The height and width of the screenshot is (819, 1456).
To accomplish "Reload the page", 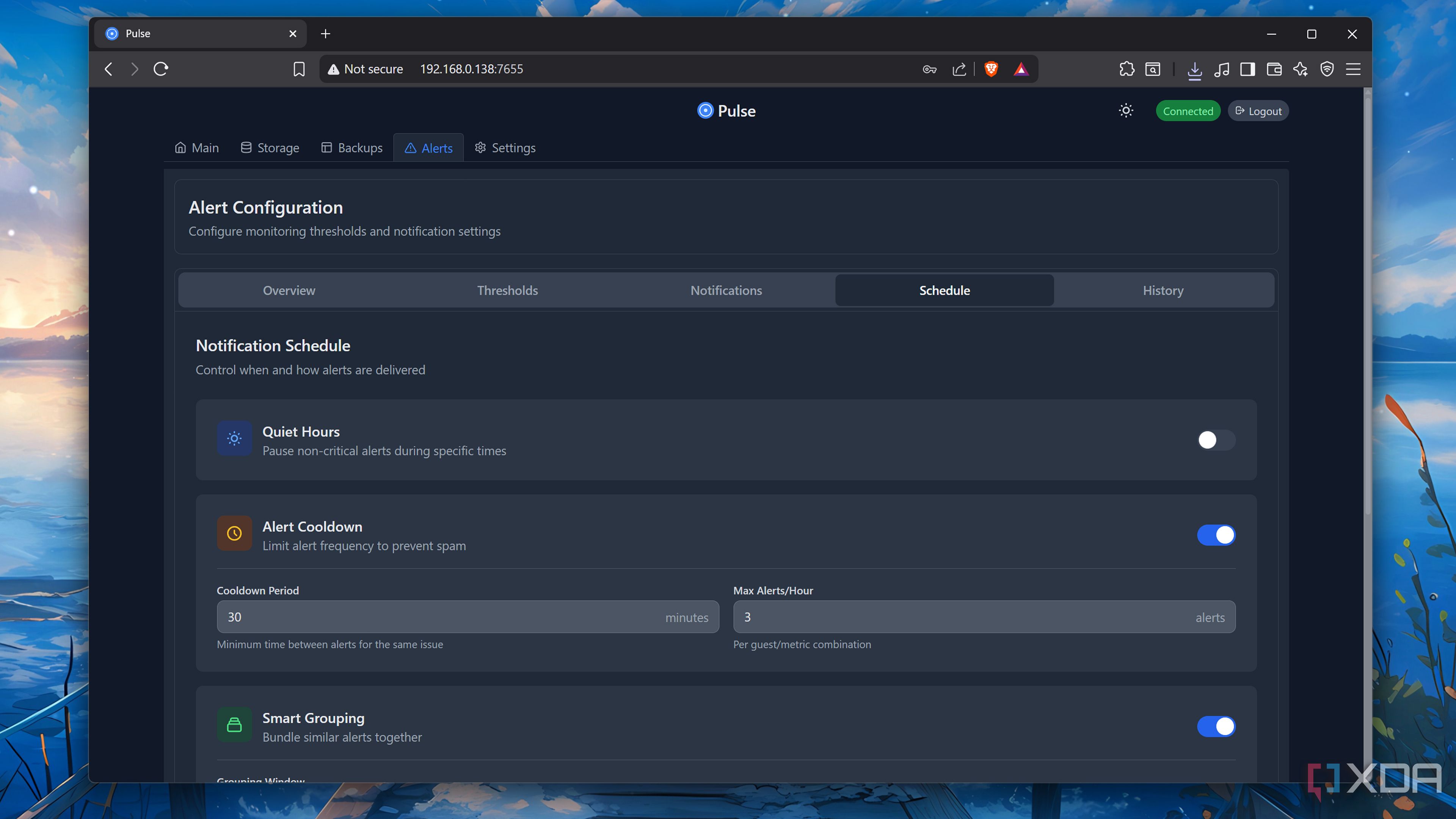I will click(161, 69).
